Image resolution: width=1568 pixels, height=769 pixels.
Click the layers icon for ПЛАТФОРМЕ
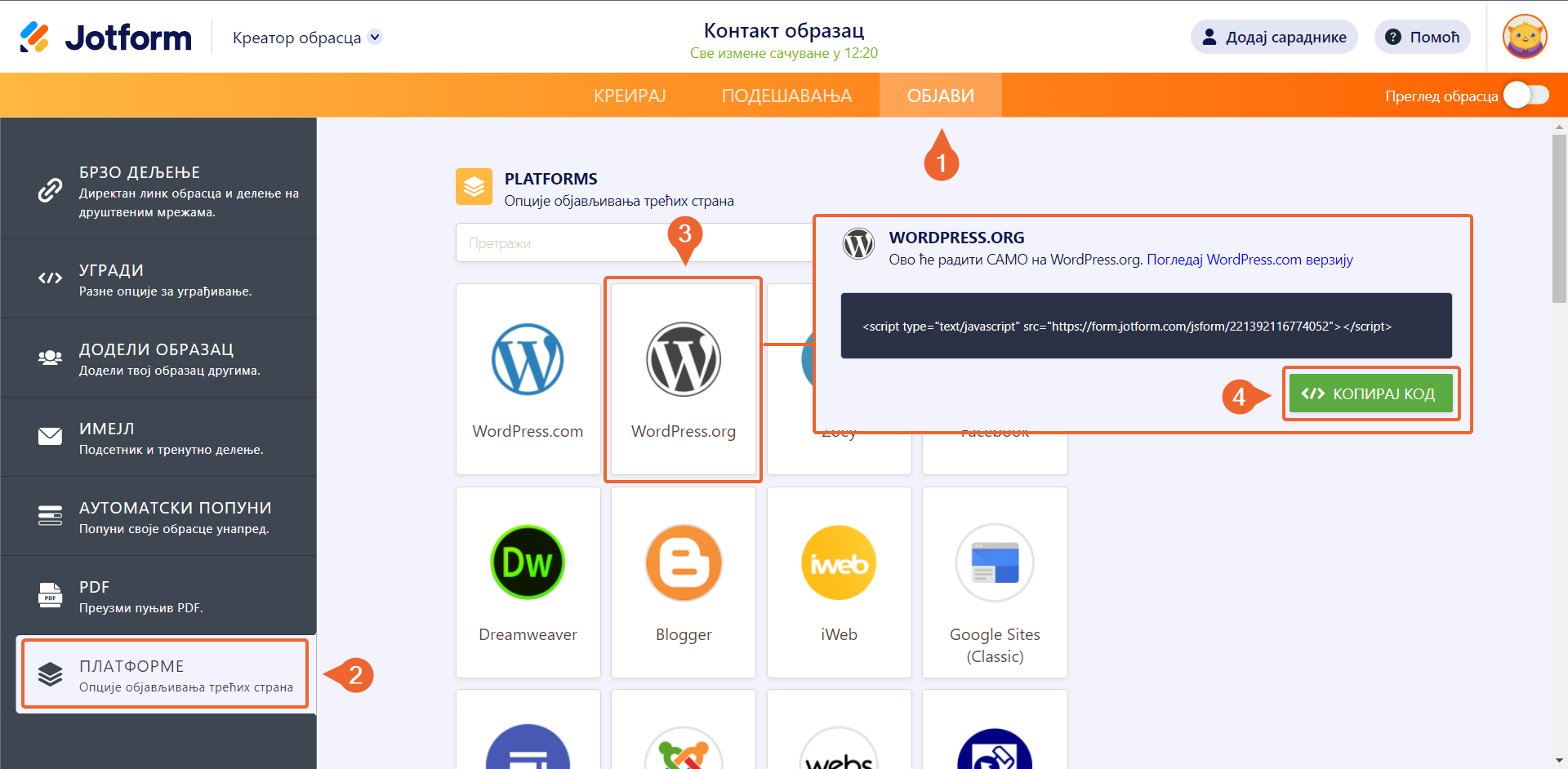[50, 674]
